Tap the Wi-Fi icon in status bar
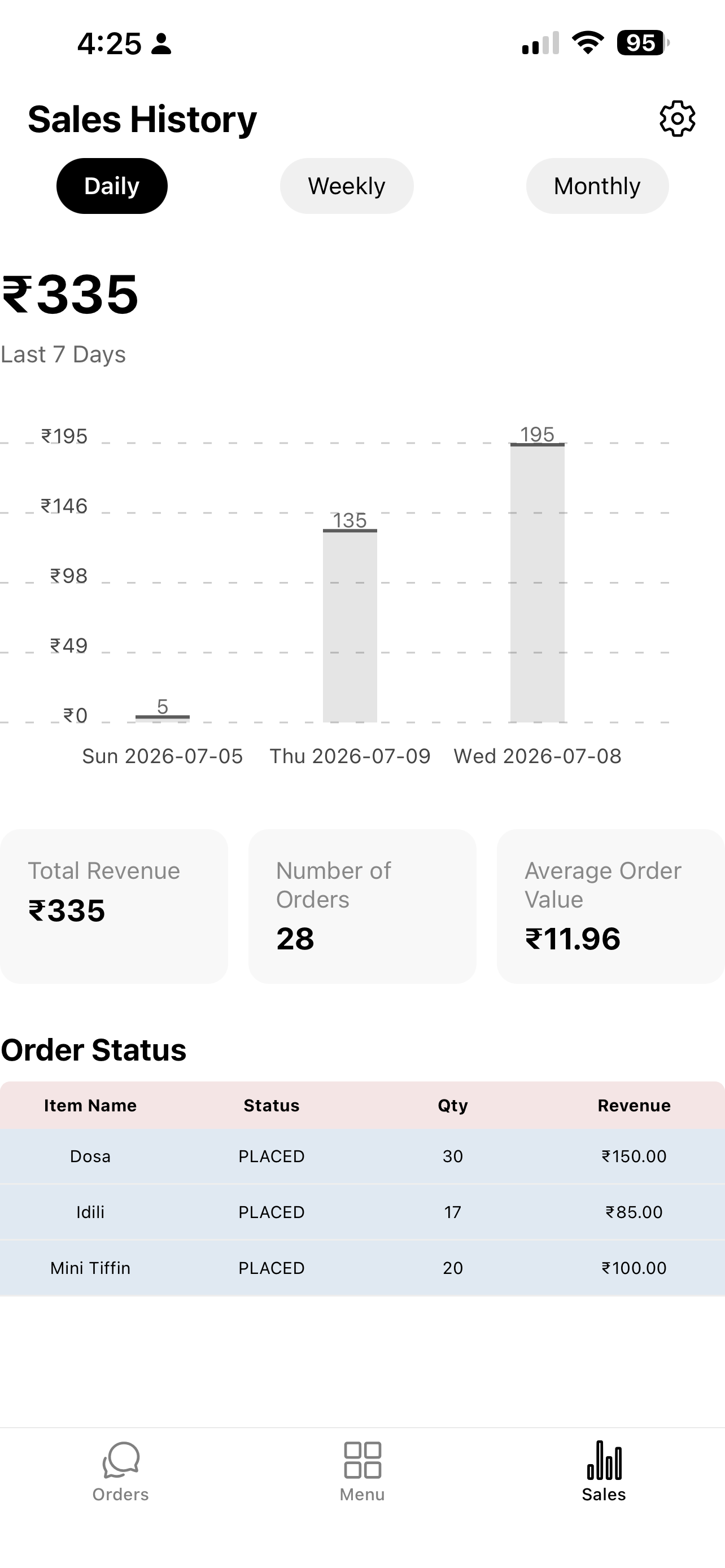Screen dimensions: 725x1568 point(587,42)
